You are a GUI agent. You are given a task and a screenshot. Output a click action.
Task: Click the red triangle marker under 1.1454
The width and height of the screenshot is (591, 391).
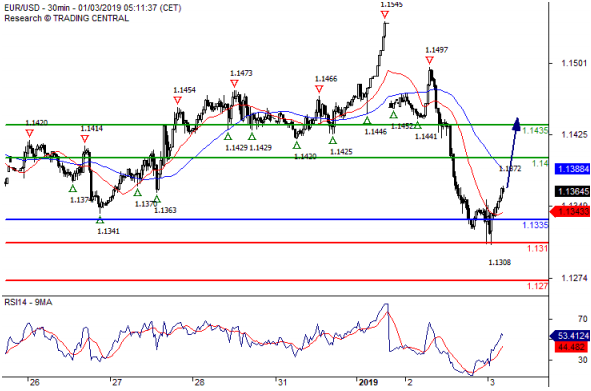(x=178, y=100)
